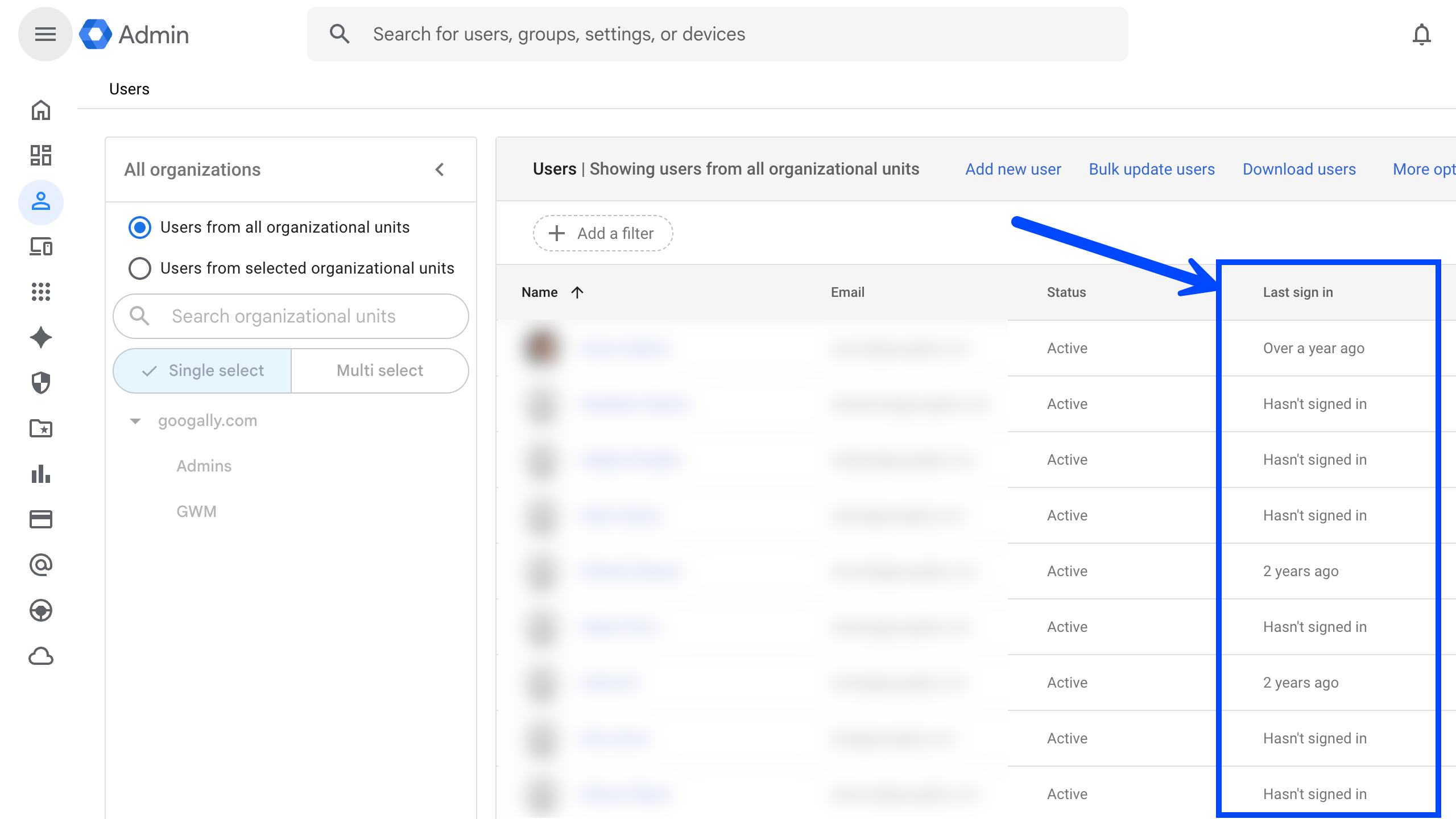Viewport: 1456px width, 819px height.
Task: Open the main hamburger menu
Action: 45,34
